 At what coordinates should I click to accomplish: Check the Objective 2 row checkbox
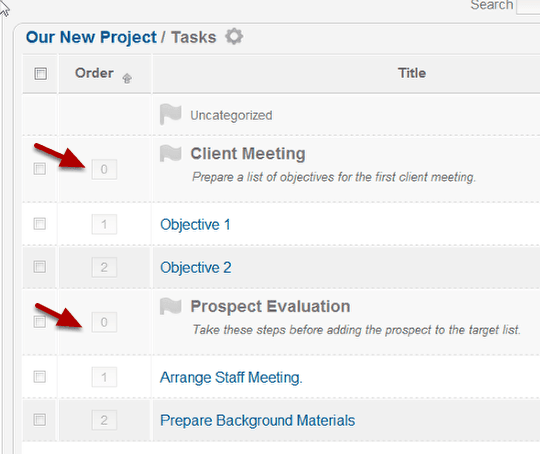pyautogui.click(x=40, y=267)
